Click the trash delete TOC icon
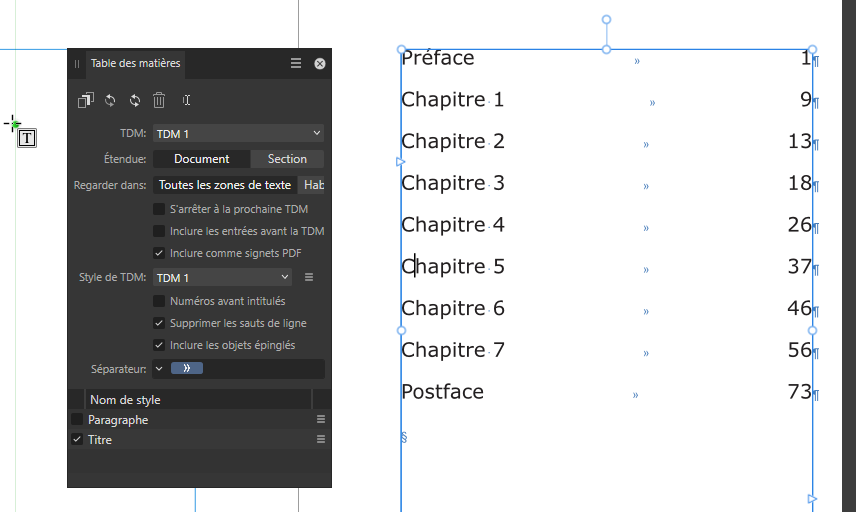856x512 pixels. click(159, 100)
